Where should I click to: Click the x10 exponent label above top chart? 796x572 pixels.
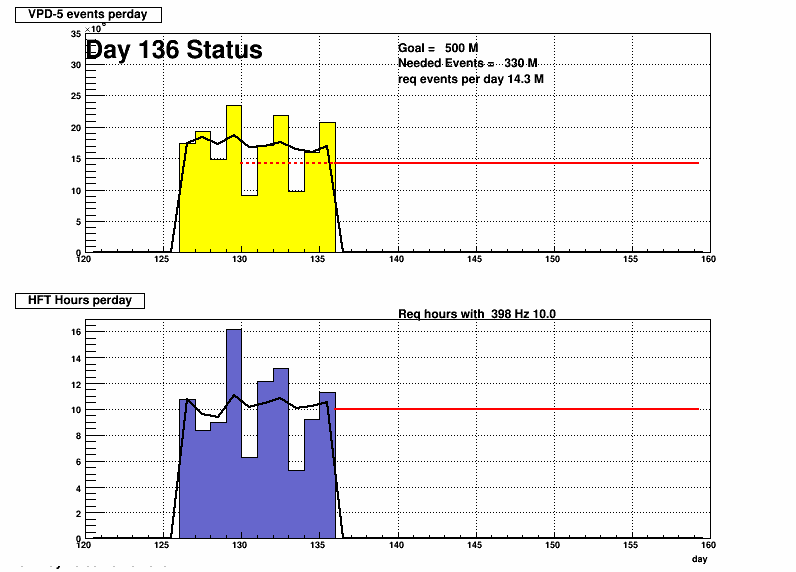(x=94, y=28)
